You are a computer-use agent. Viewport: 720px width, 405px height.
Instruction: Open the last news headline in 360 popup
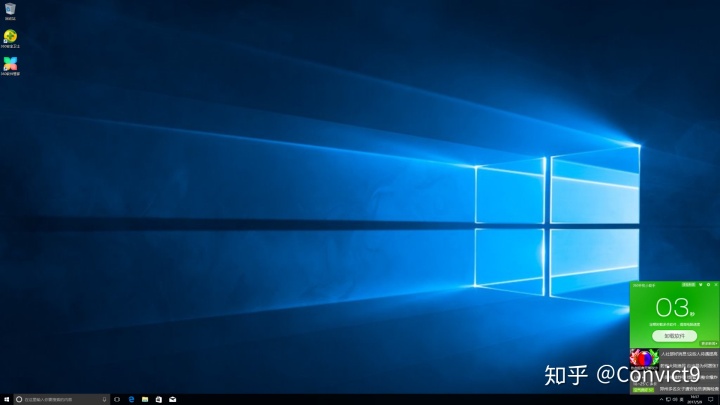tap(689, 389)
